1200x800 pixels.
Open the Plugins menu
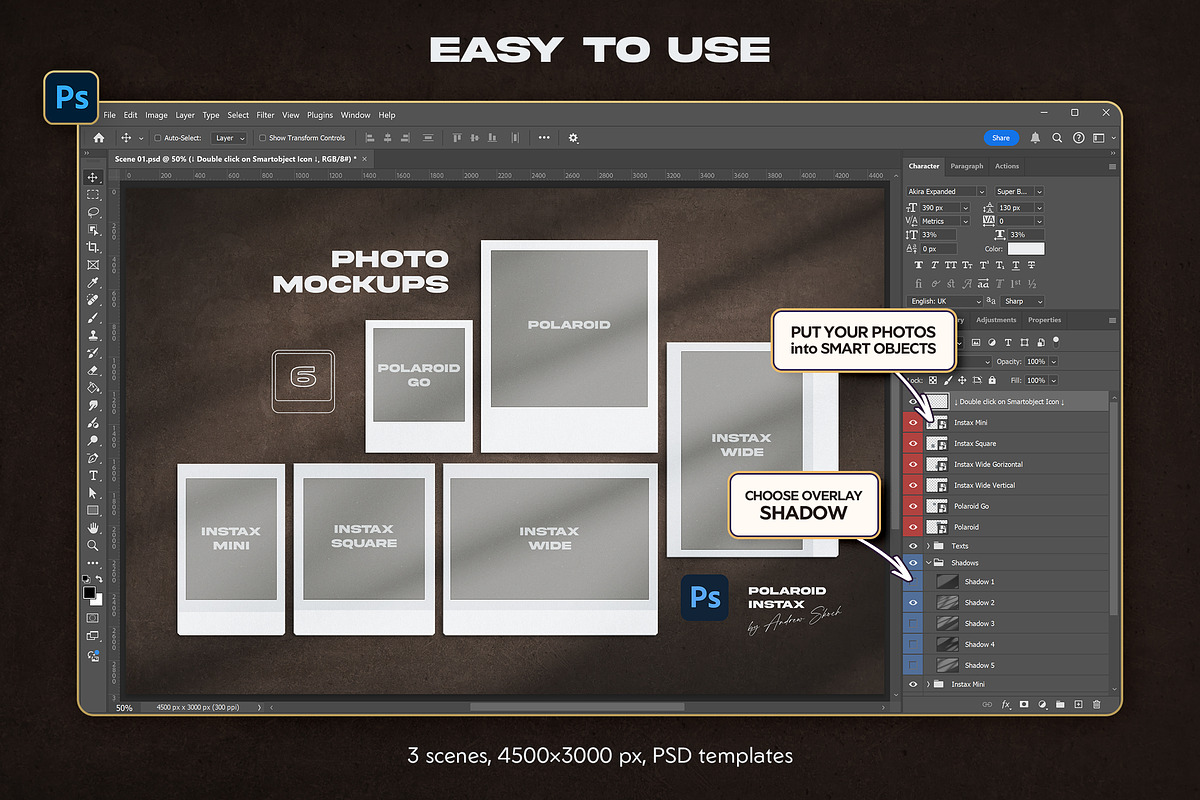(320, 115)
